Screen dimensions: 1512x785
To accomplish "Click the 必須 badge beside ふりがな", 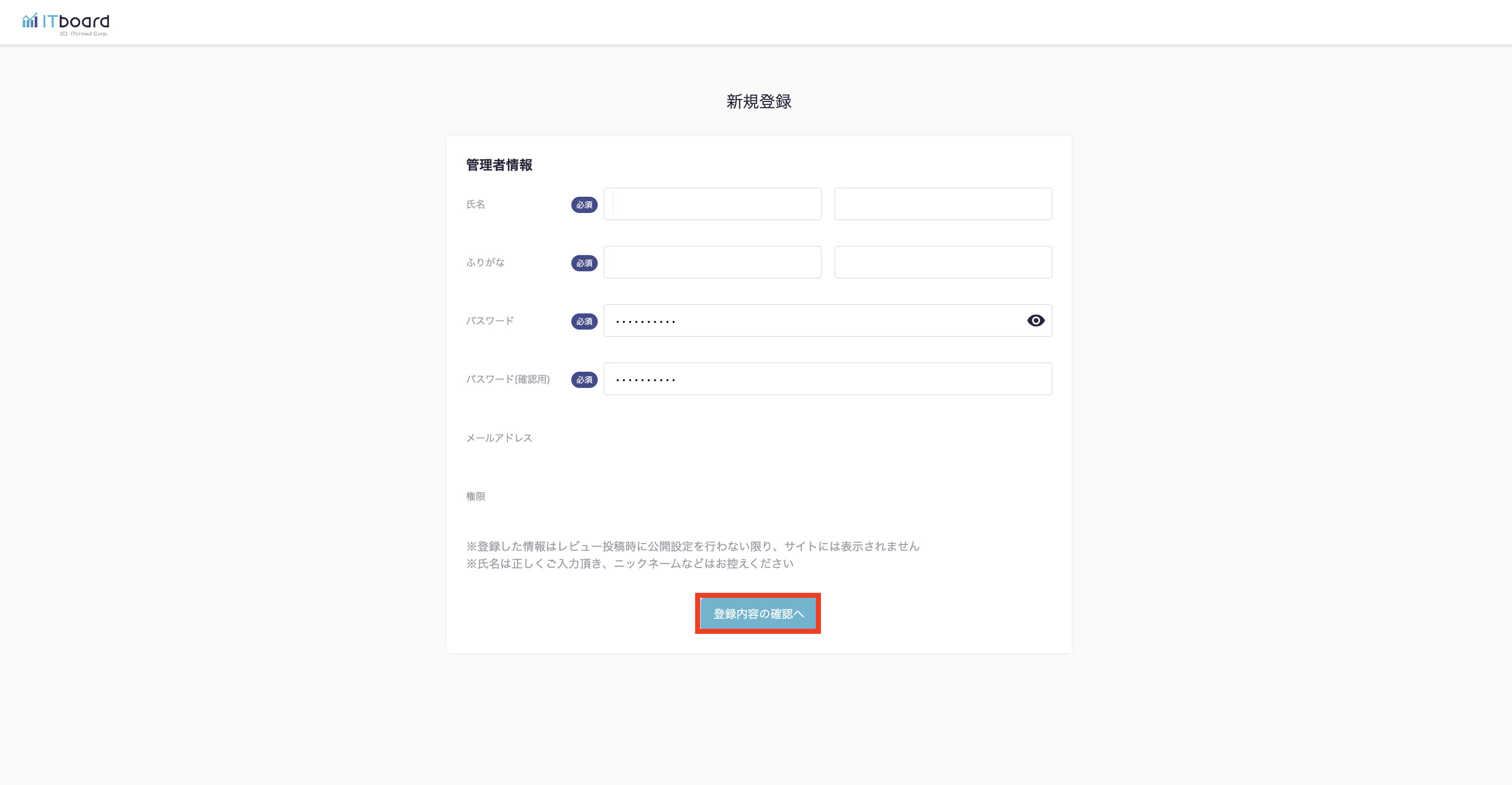I will point(583,263).
